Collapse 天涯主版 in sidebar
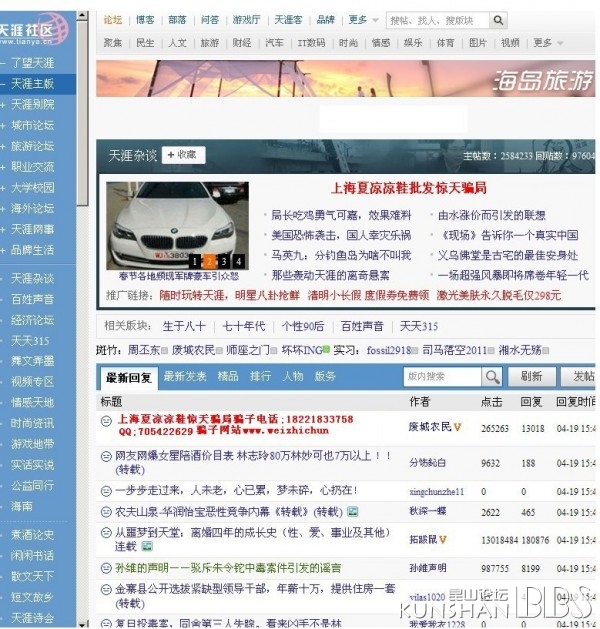The width and height of the screenshot is (600, 629). (x=3, y=84)
